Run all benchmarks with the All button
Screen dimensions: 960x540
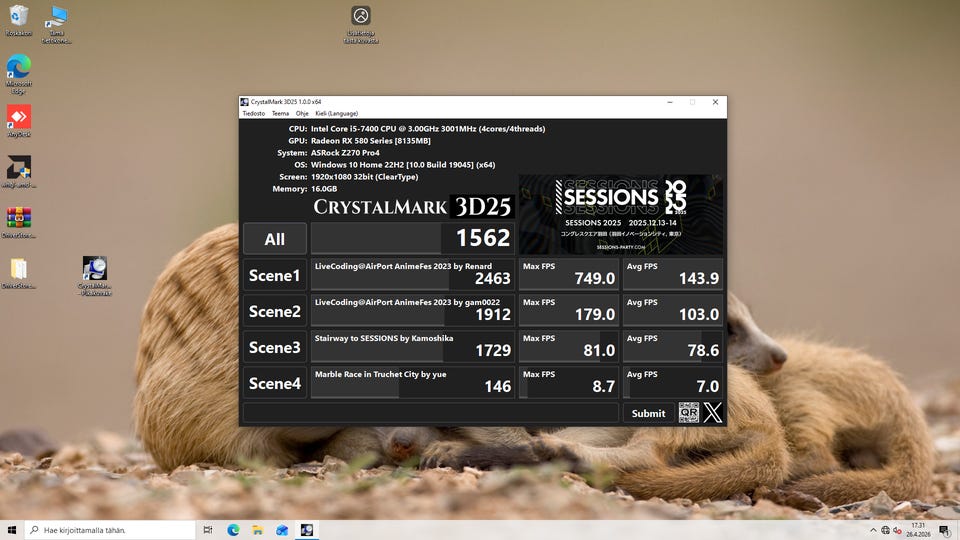(x=274, y=239)
